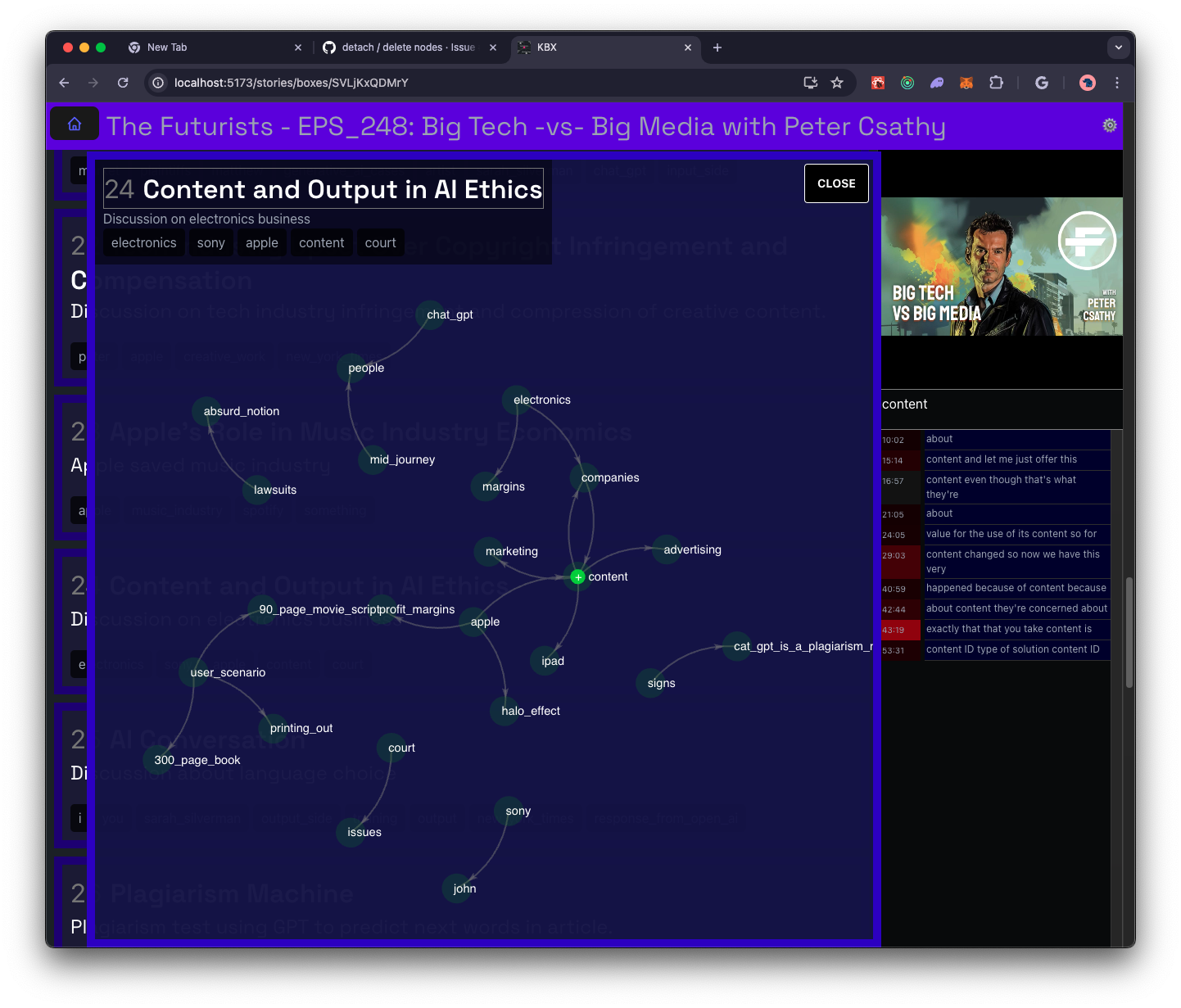Screen dimensions: 1181x1008
Task: Select the KBX tab
Action: [x=606, y=47]
